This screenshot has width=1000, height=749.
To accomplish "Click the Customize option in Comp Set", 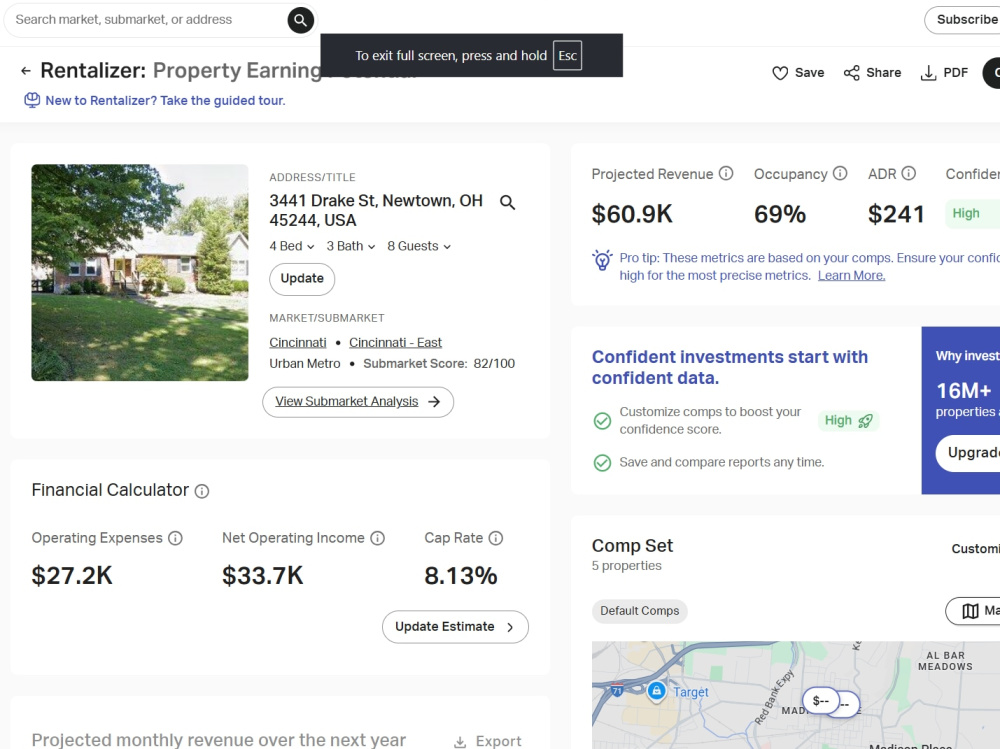I will pos(976,549).
